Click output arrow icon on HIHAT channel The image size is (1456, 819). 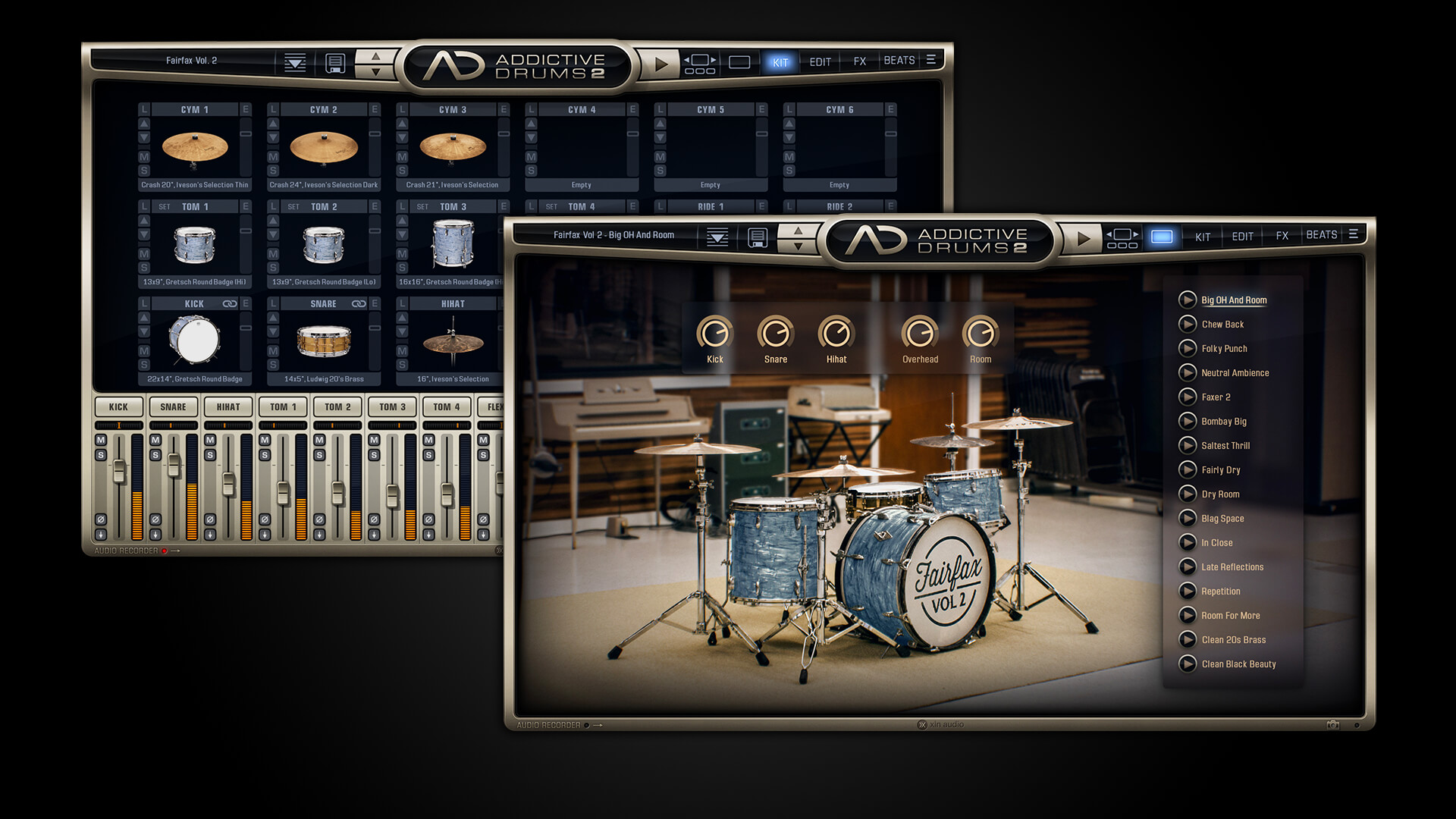(x=210, y=535)
